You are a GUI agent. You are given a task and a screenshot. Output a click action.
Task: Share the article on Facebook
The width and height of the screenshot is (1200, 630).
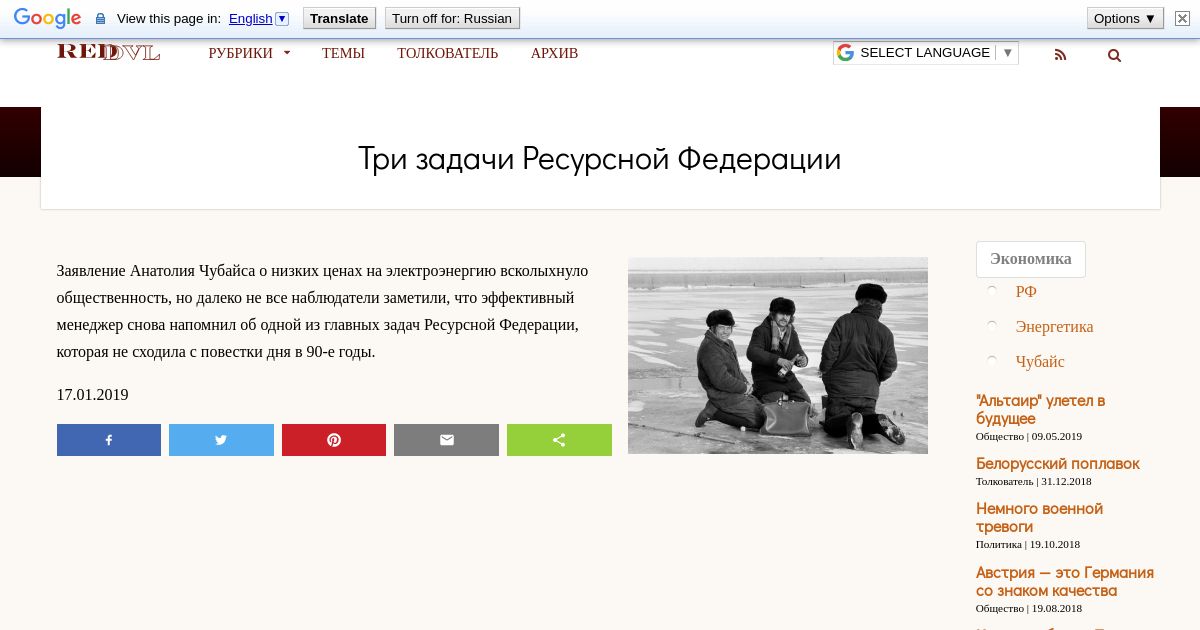coord(109,440)
